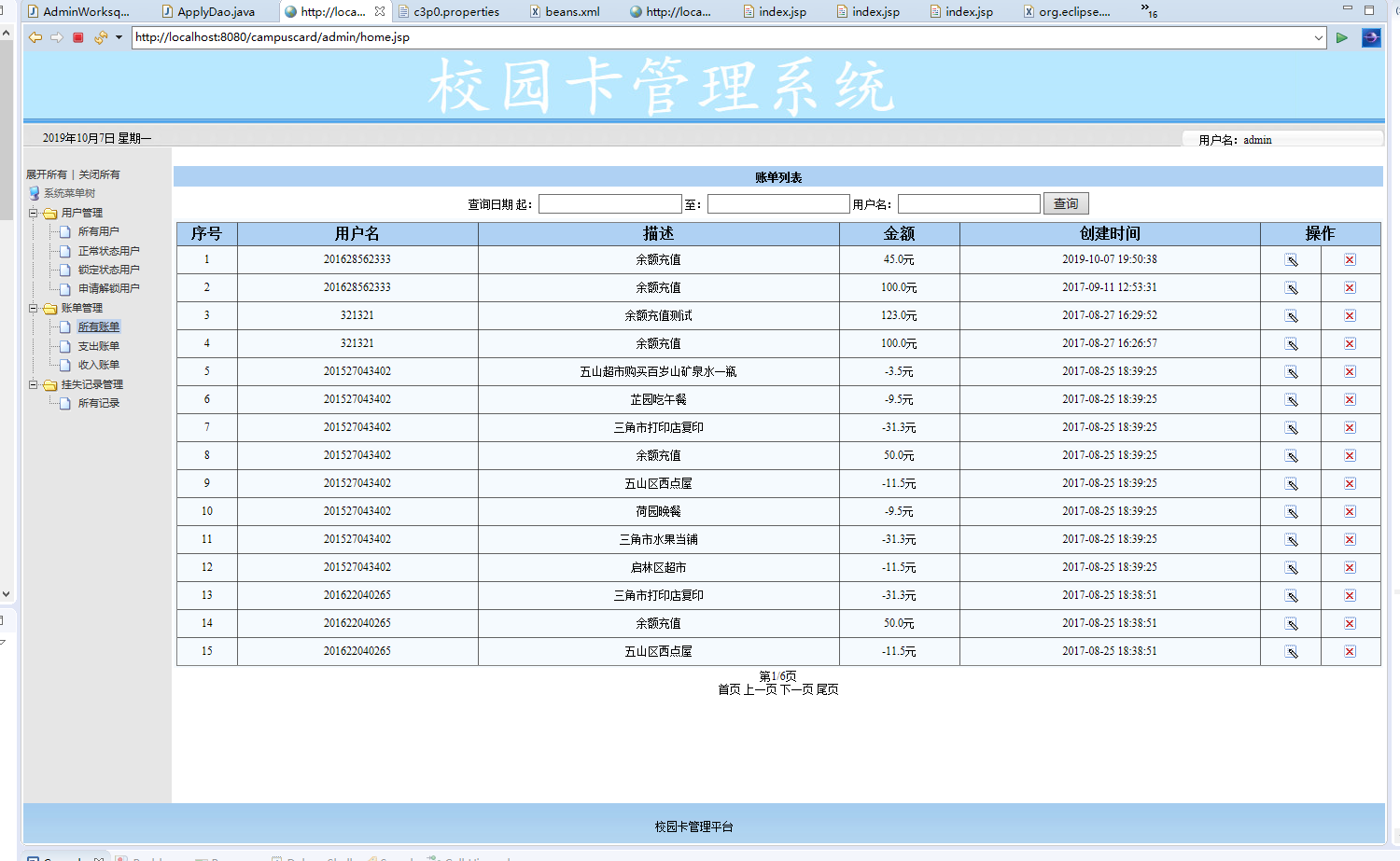Click the delete icon on the last 五山区西点屋 row
Screen dimensions: 1400x861
(x=1350, y=651)
